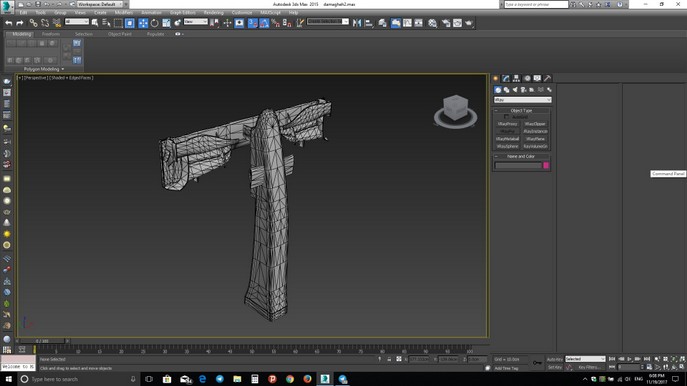Click the Render Production teapot icon
This screenshot has height=386, width=687.
tap(469, 23)
